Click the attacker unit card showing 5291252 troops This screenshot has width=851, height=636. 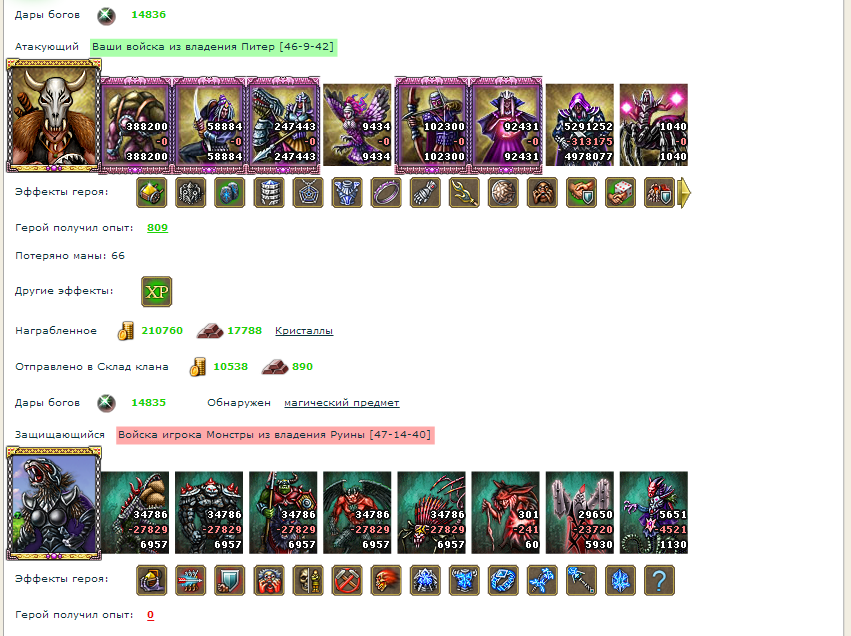click(580, 125)
